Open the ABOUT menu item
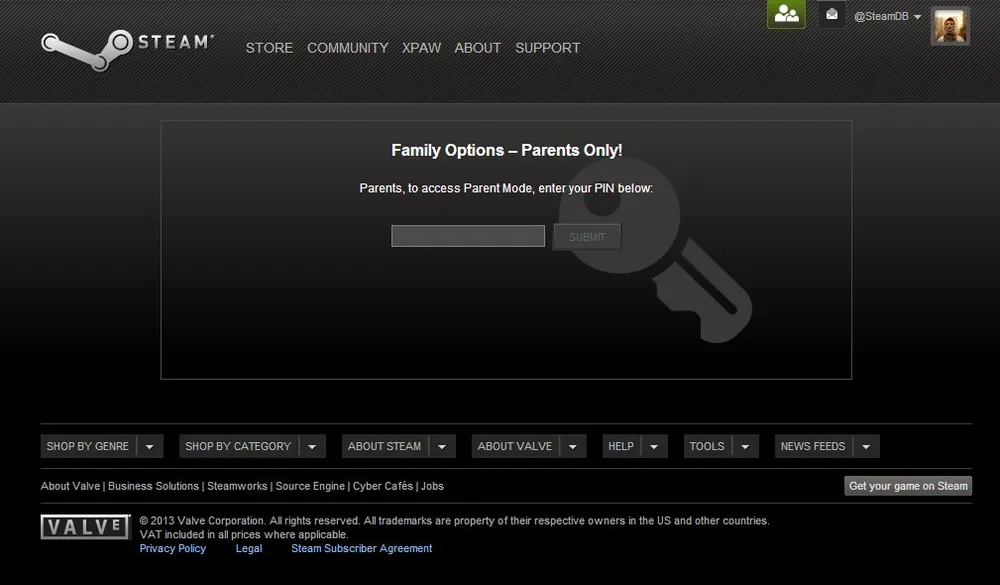The height and width of the screenshot is (585, 1000). 478,48
